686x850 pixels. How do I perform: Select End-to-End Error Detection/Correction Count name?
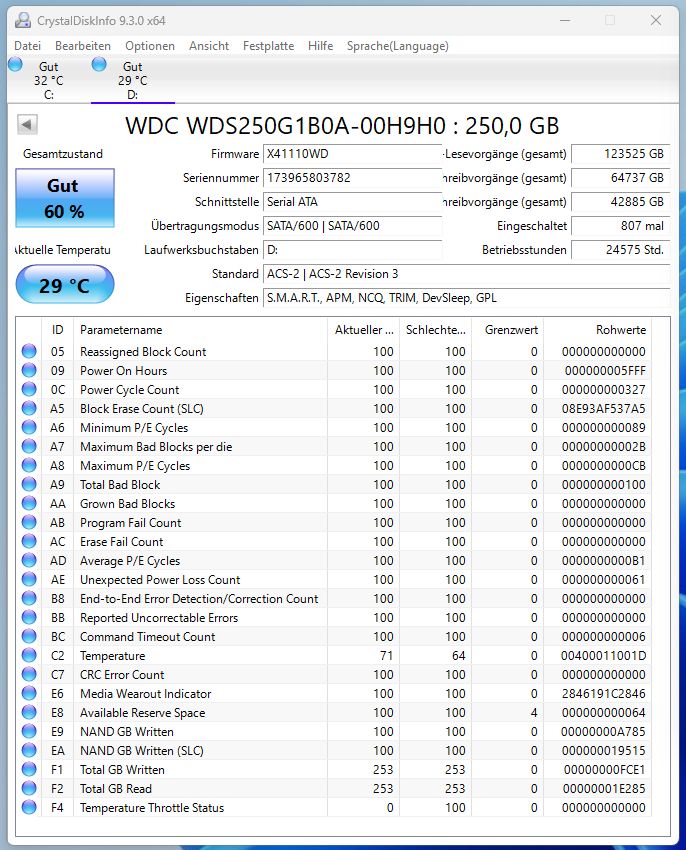[199, 598]
